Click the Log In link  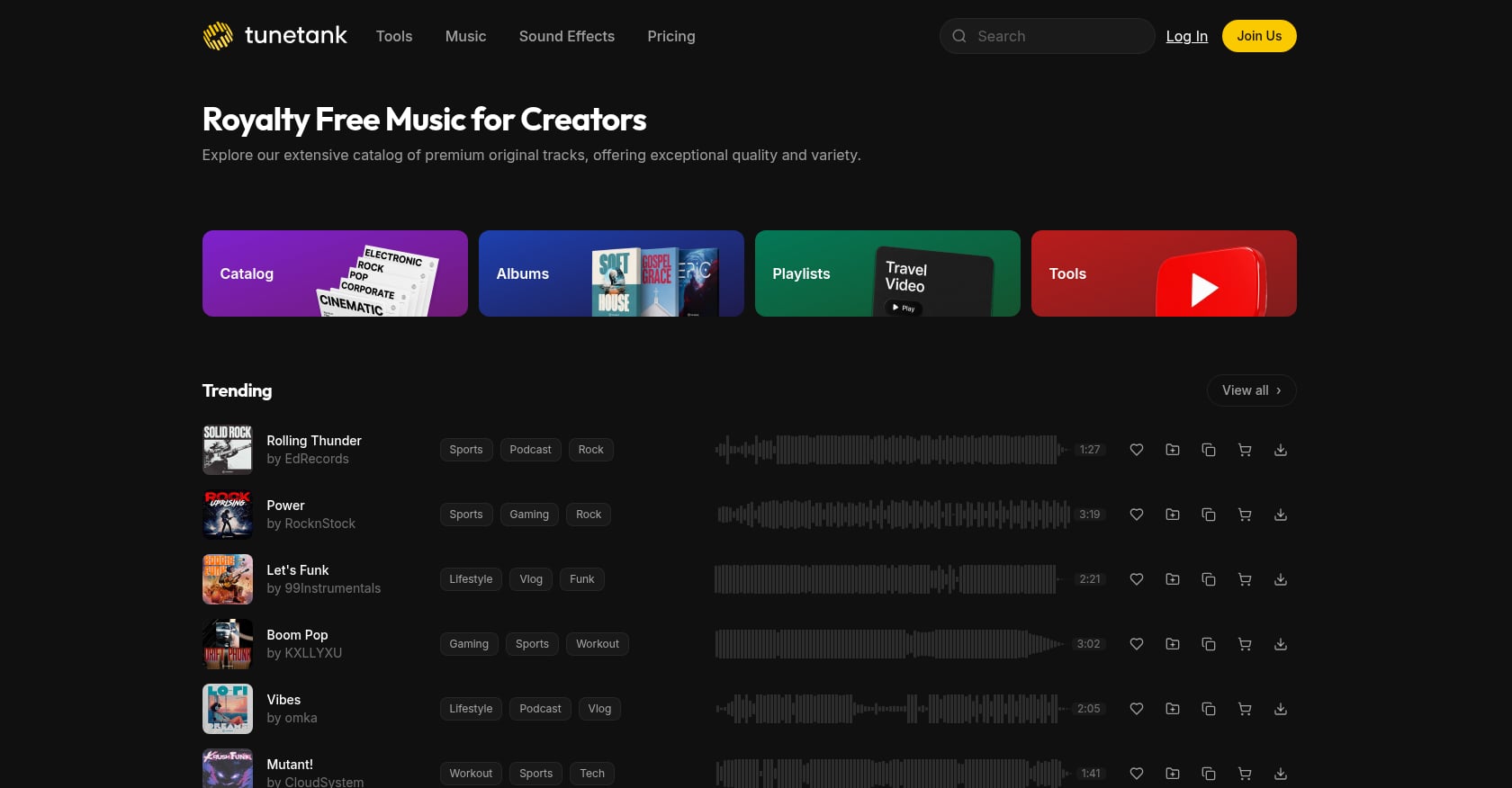click(1187, 36)
